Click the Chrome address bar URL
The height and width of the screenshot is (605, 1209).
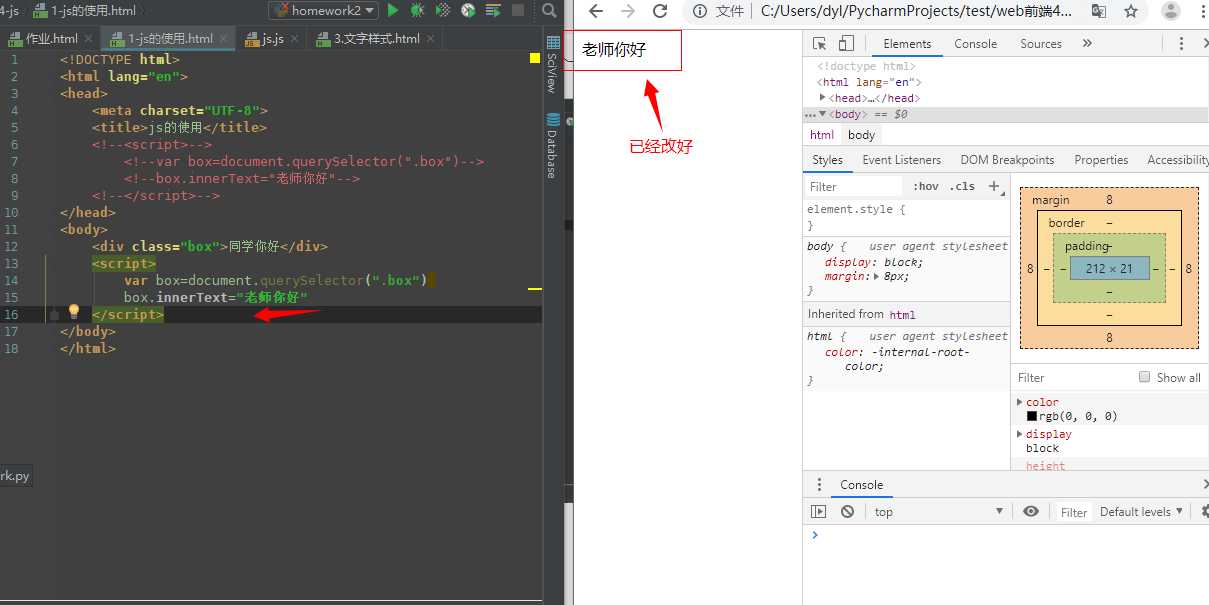click(916, 11)
